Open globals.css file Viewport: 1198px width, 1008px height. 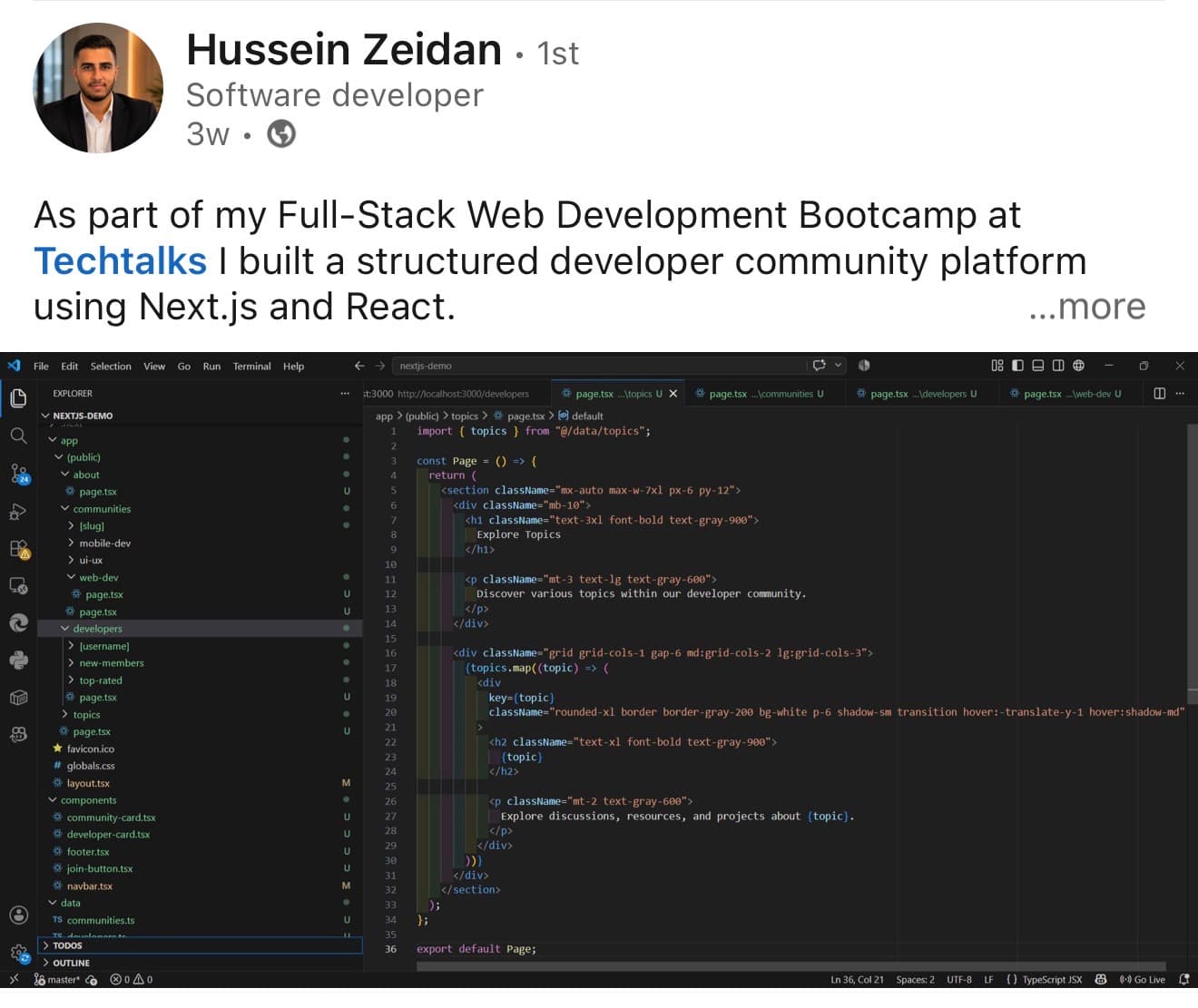(91, 766)
